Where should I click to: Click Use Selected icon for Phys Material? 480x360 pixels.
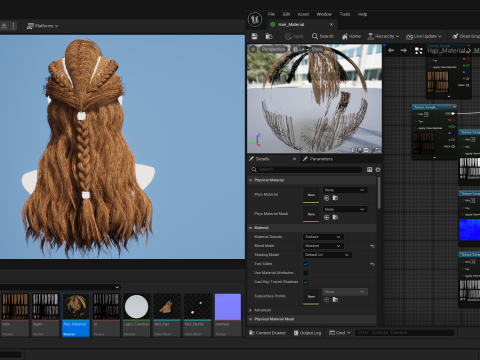tap(327, 198)
